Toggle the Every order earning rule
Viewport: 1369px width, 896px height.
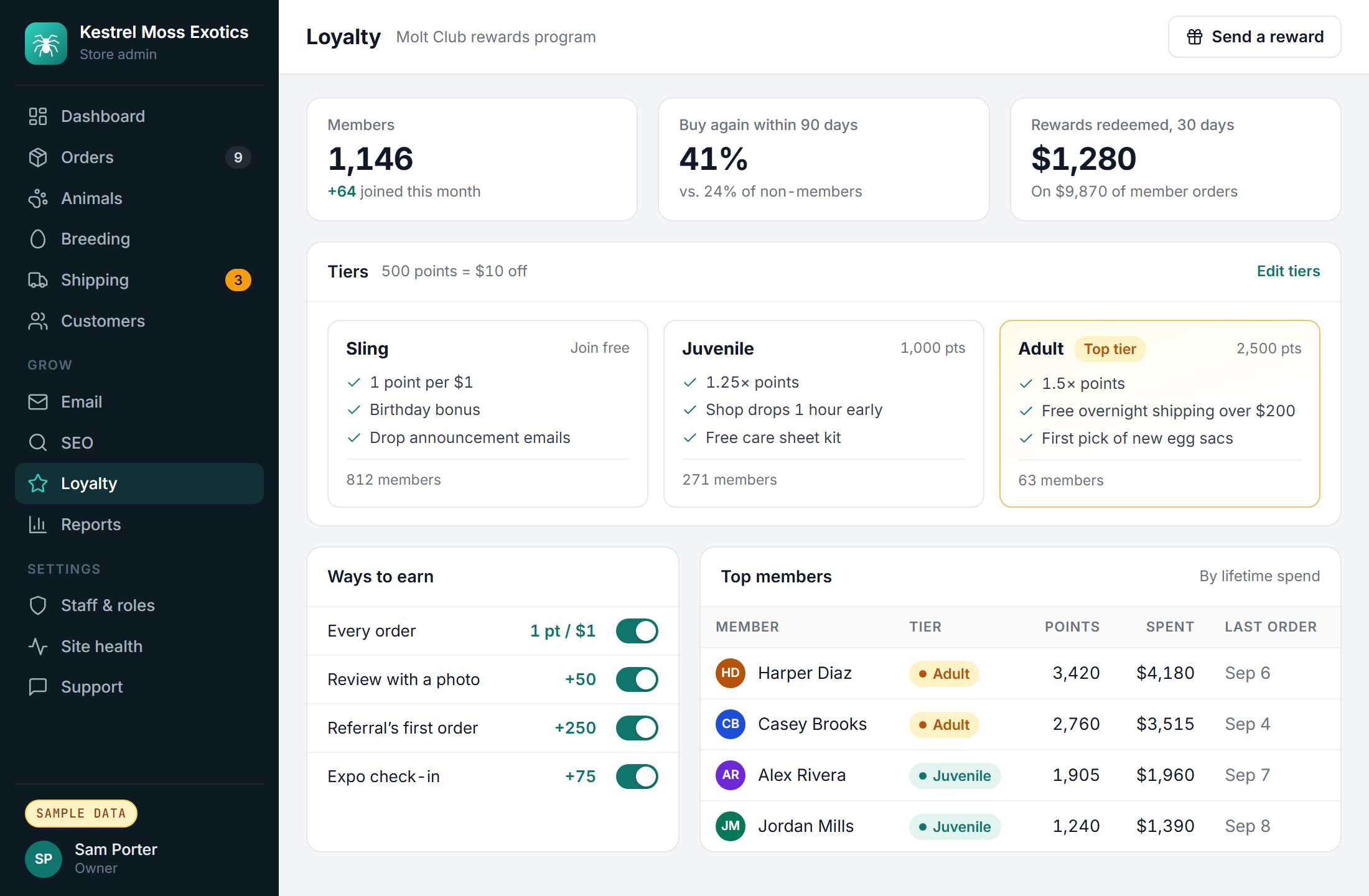click(637, 631)
